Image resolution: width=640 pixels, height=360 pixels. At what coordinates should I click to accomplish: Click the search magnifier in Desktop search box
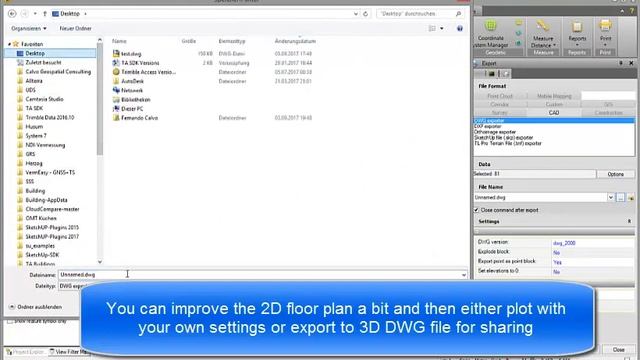[x=458, y=13]
